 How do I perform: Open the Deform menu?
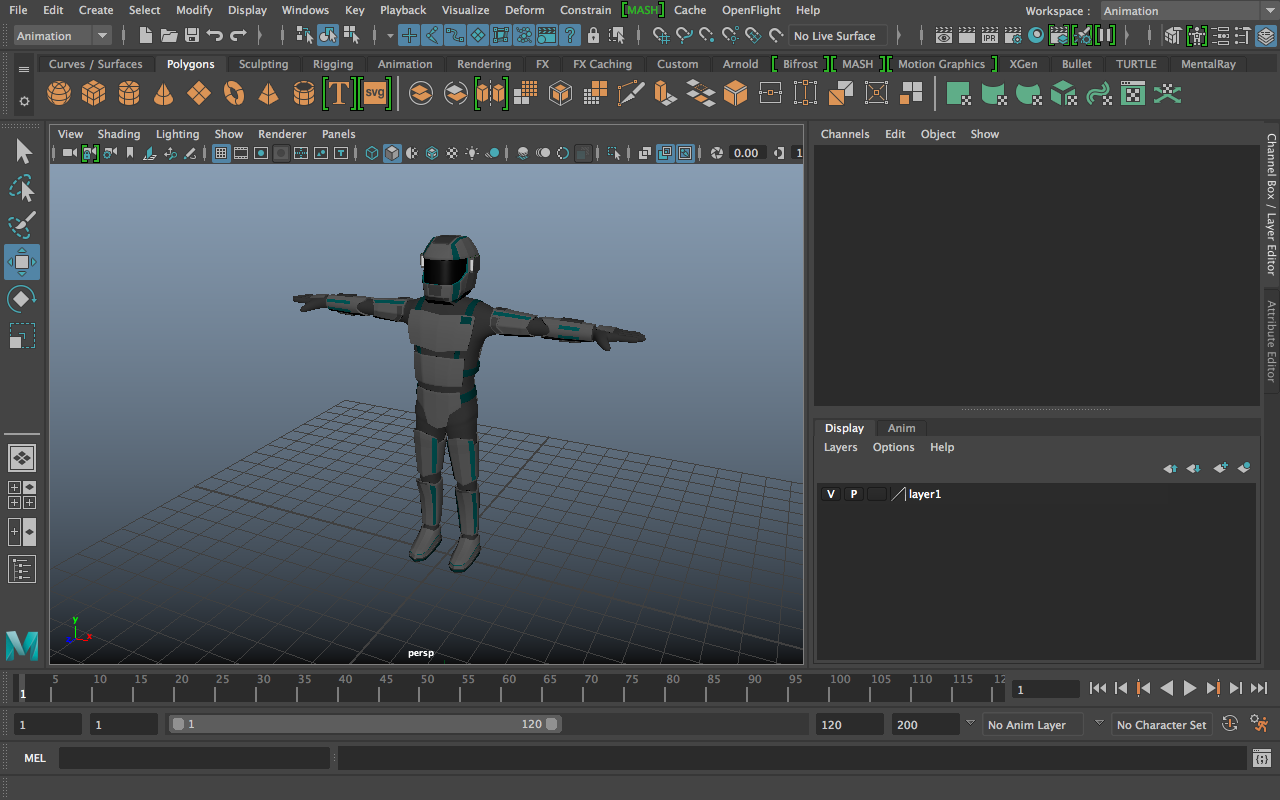click(525, 10)
